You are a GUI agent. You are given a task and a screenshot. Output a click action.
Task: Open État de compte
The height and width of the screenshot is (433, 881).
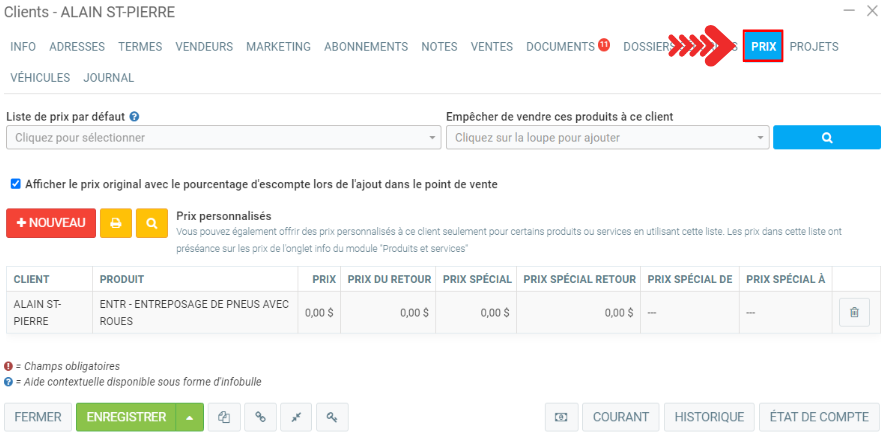(x=818, y=417)
